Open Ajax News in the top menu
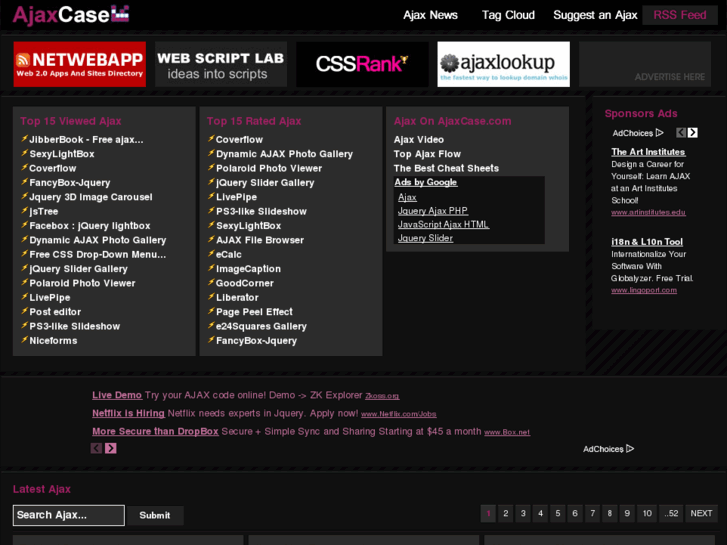The height and width of the screenshot is (545, 727). click(x=430, y=15)
